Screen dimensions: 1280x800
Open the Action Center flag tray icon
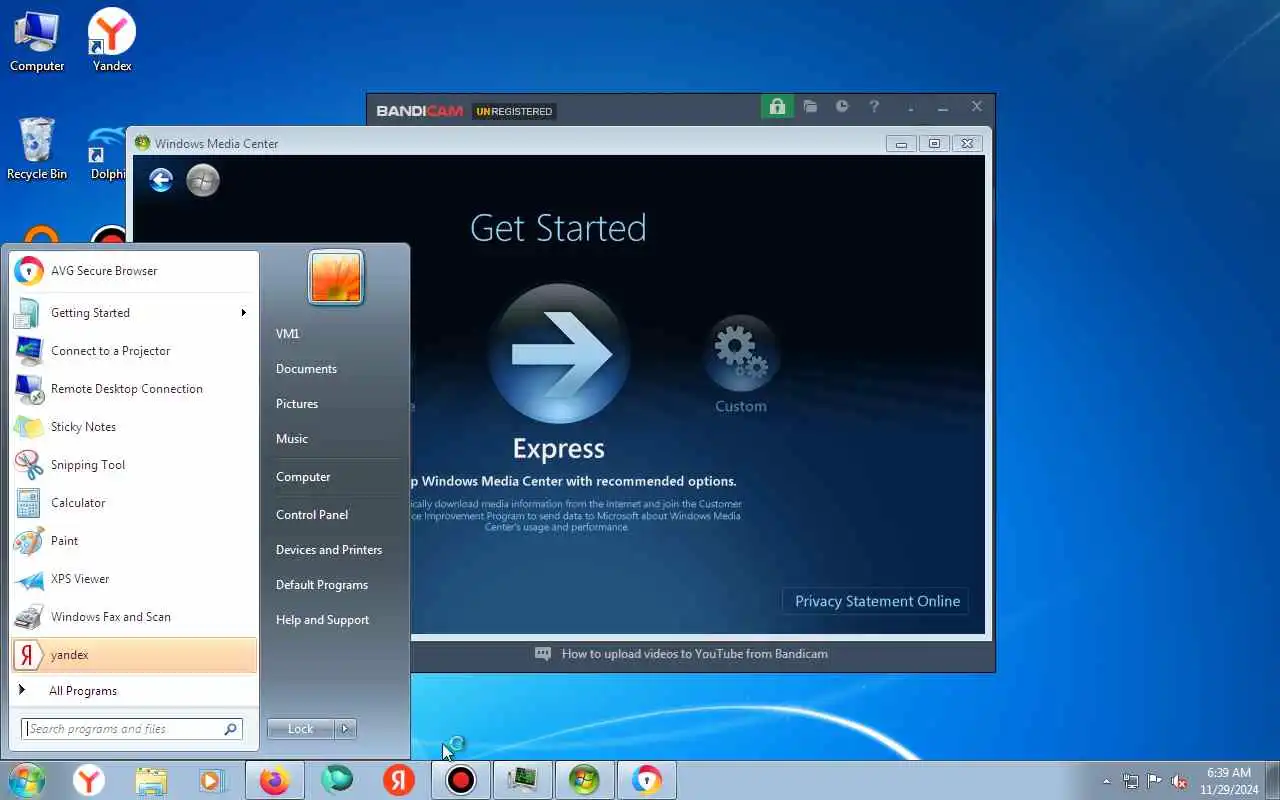[x=1155, y=781]
